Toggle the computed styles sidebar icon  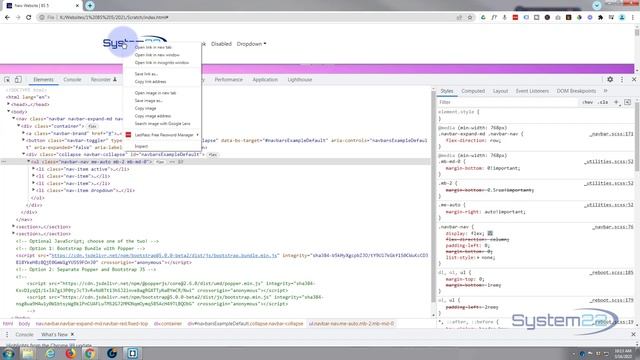(x=628, y=102)
